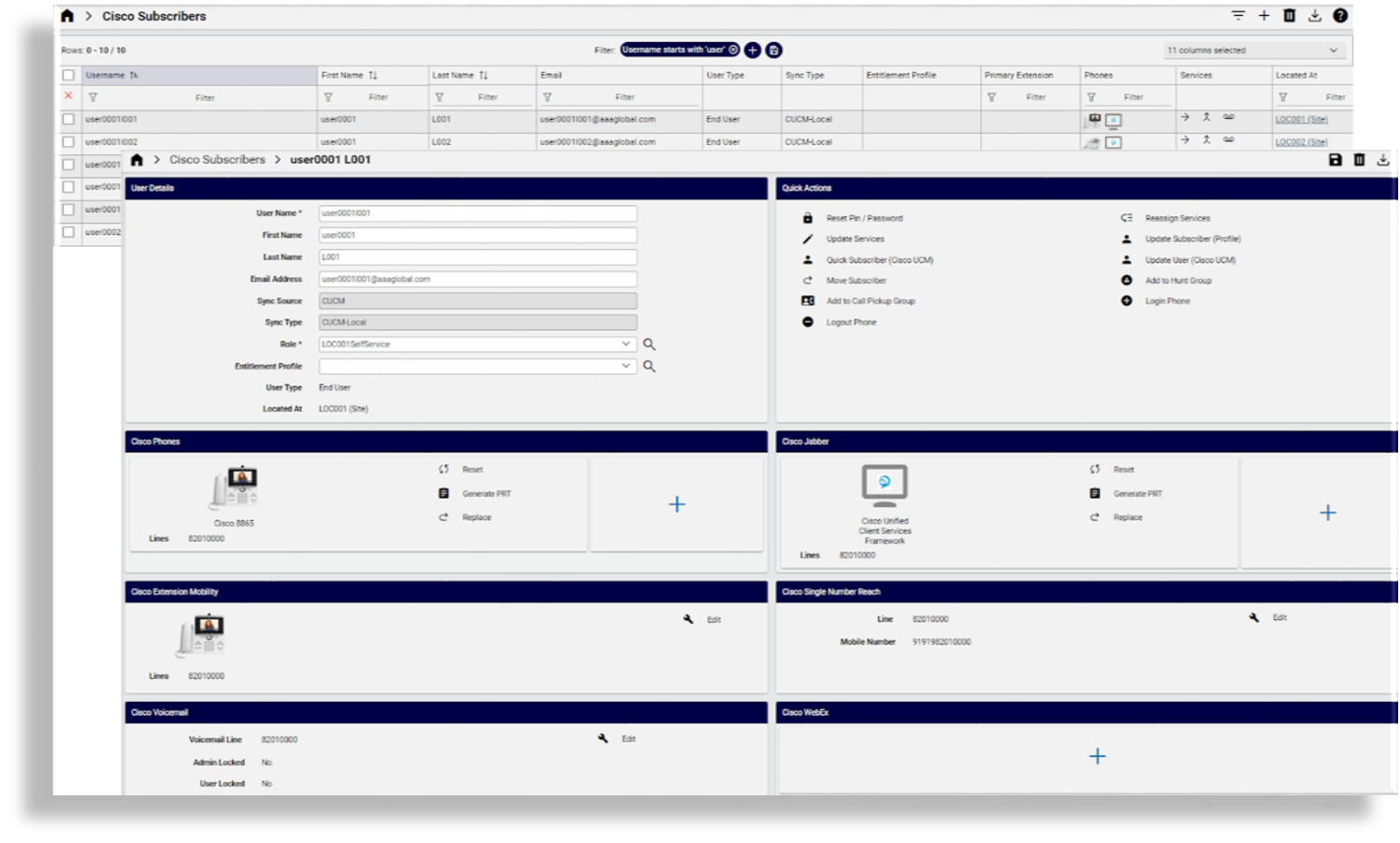Click Quick Subscriber (Cisco UCM) action
Viewport: 1400px width, 843px height.
tap(879, 260)
